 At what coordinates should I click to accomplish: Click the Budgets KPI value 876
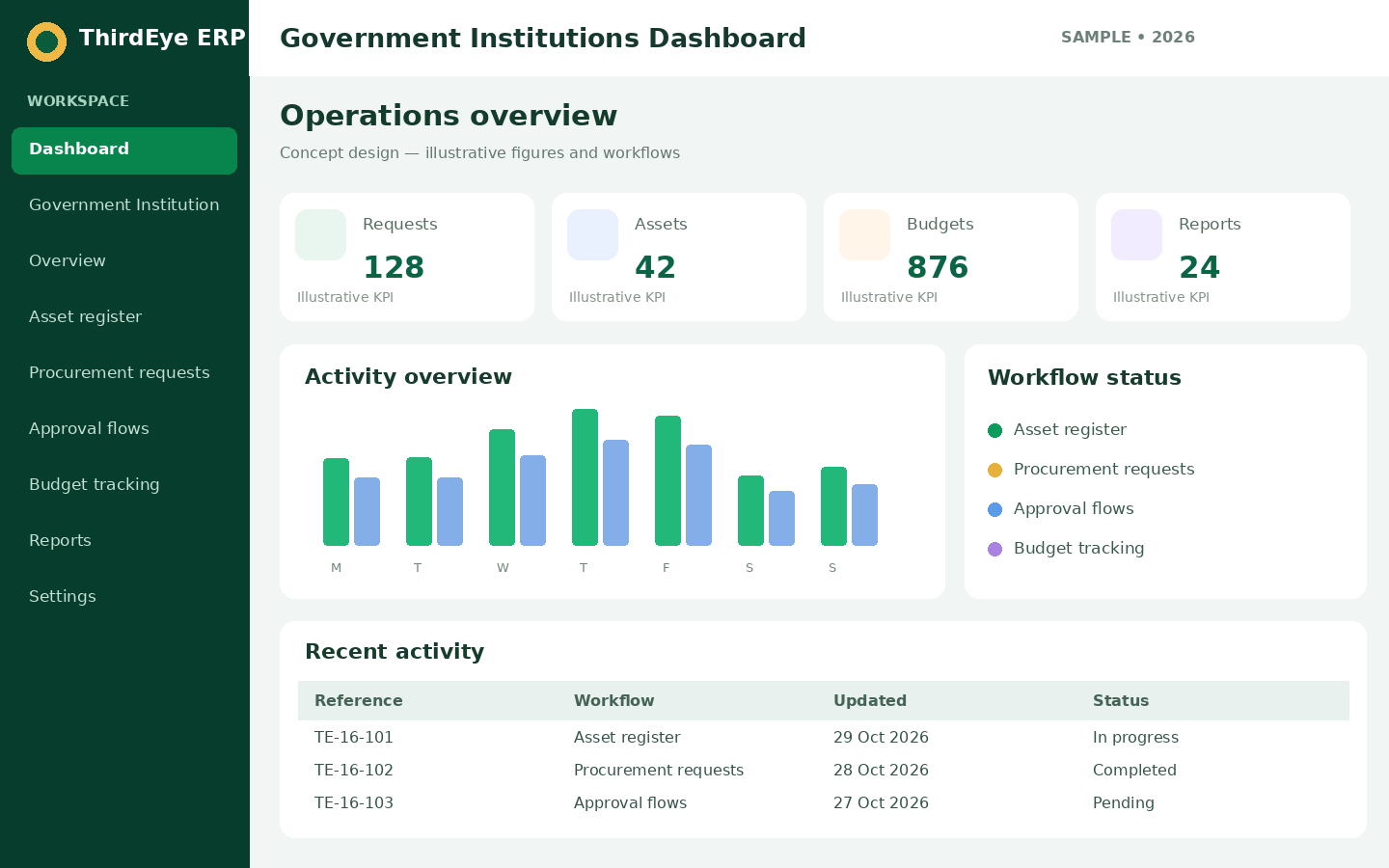(x=938, y=267)
